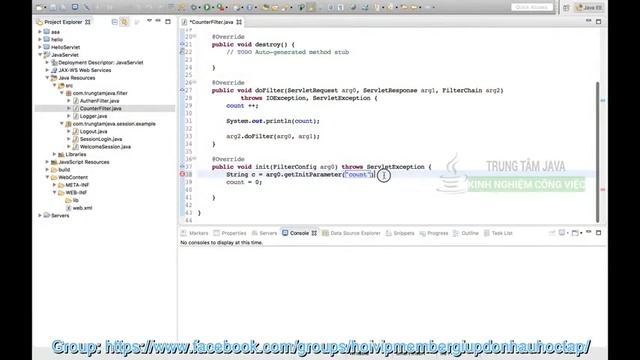Switch to the Task List tab
This screenshot has width=640, height=360.
pyautogui.click(x=498, y=233)
